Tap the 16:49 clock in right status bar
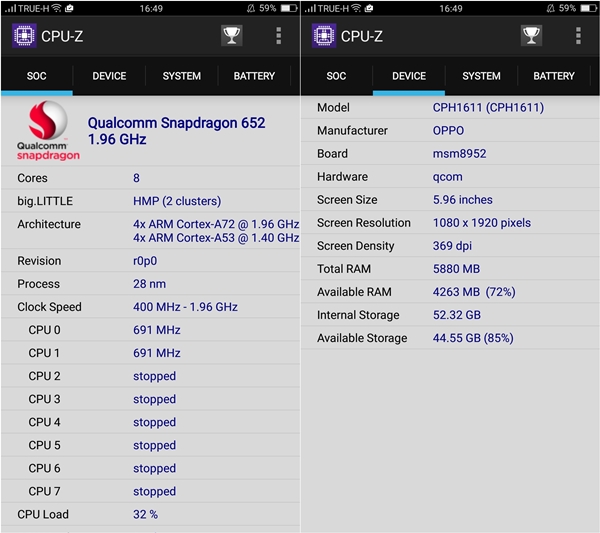Image resolution: width=600 pixels, height=533 pixels. coord(451,8)
